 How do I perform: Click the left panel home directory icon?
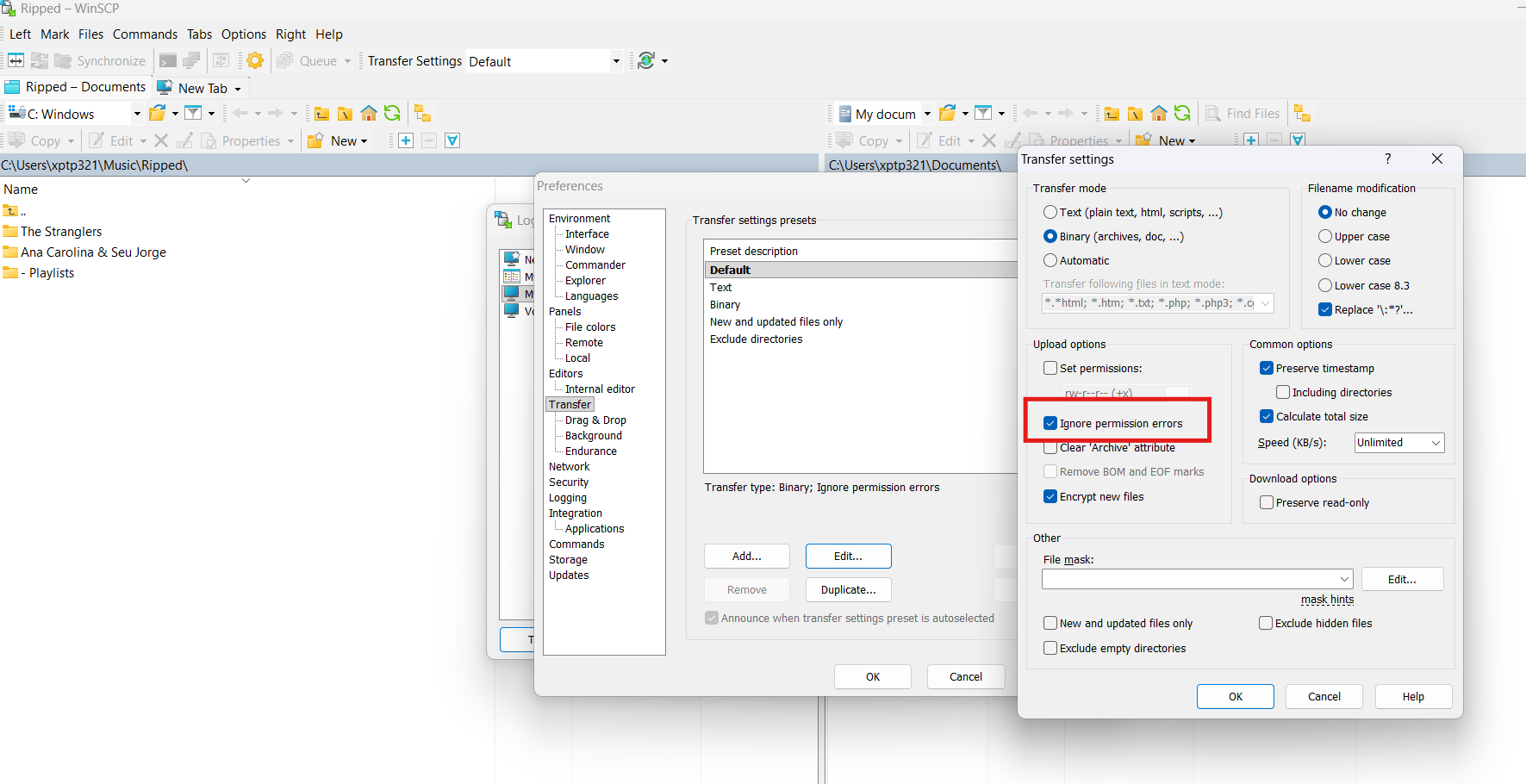pyautogui.click(x=369, y=114)
